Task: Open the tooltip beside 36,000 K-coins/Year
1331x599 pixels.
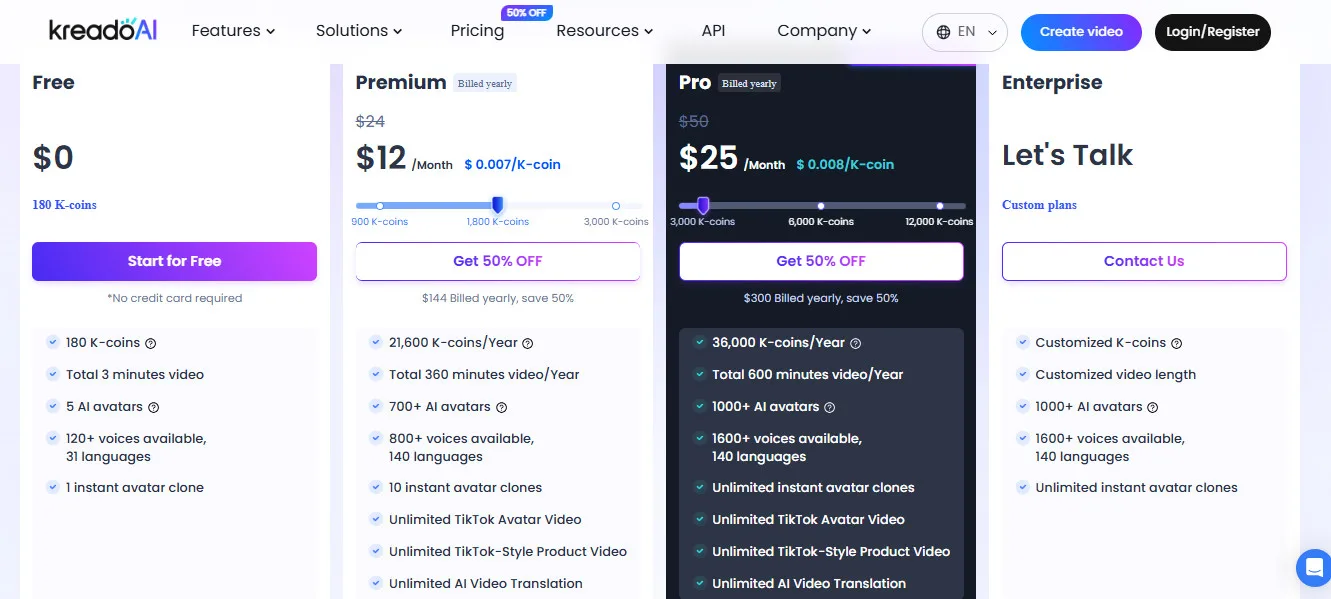Action: click(x=855, y=343)
